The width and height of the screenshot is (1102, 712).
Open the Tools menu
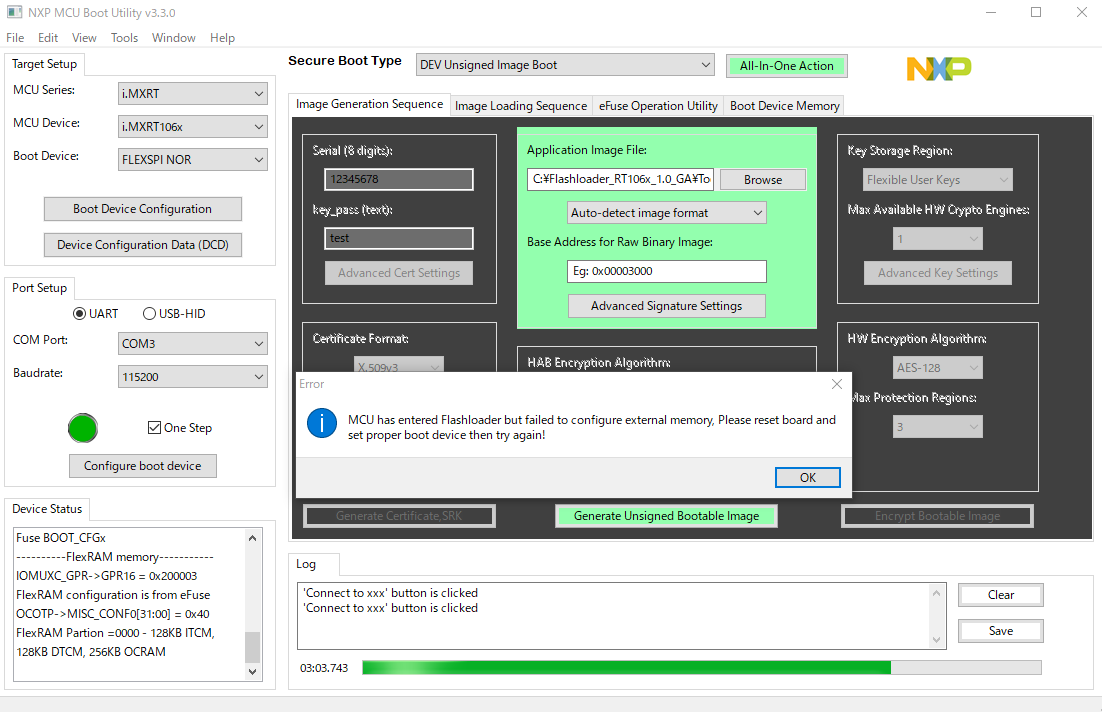coord(124,37)
